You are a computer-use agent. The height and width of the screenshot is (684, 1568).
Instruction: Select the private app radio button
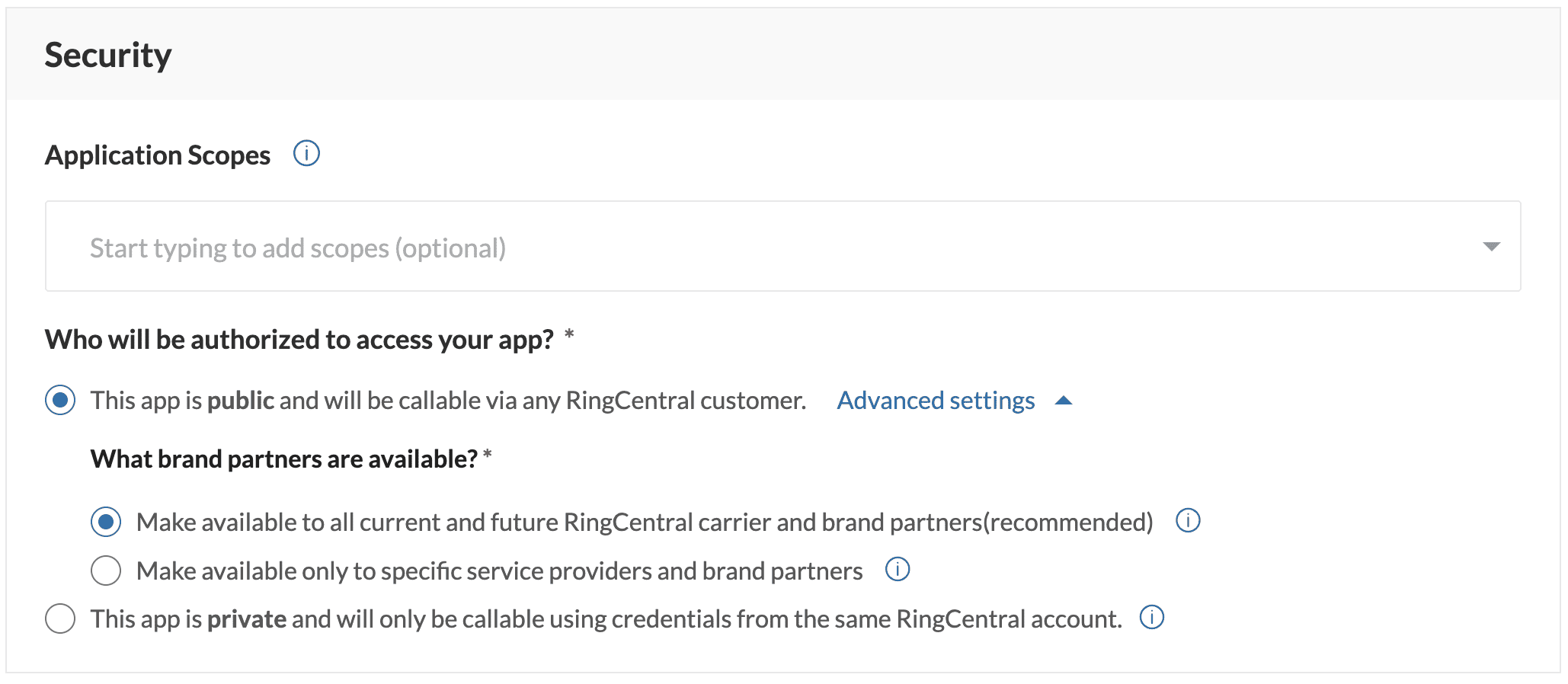[x=60, y=618]
